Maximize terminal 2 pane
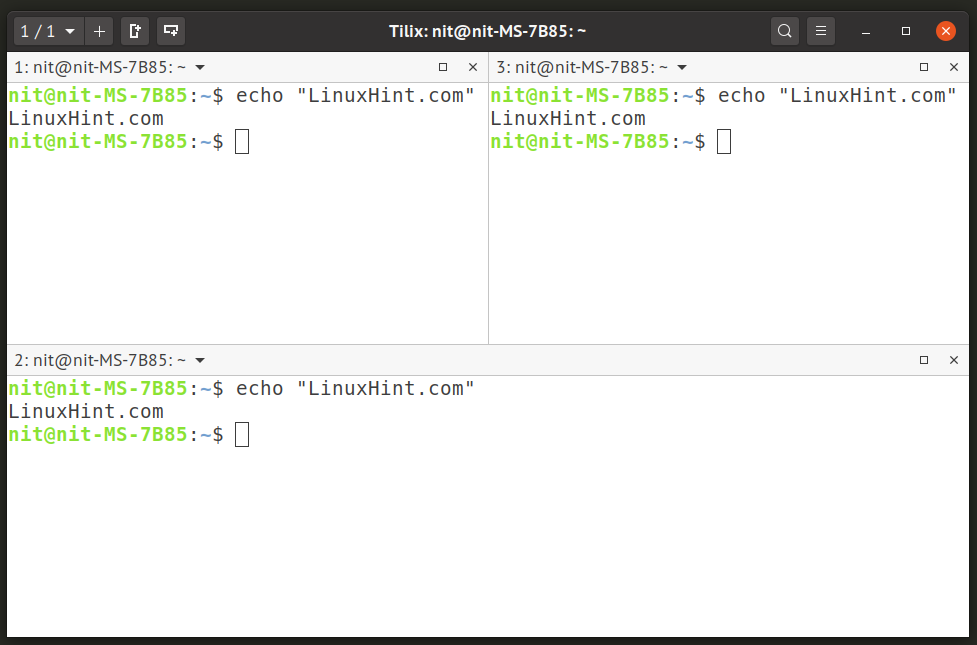Viewport: 977px width, 645px height. [x=924, y=360]
